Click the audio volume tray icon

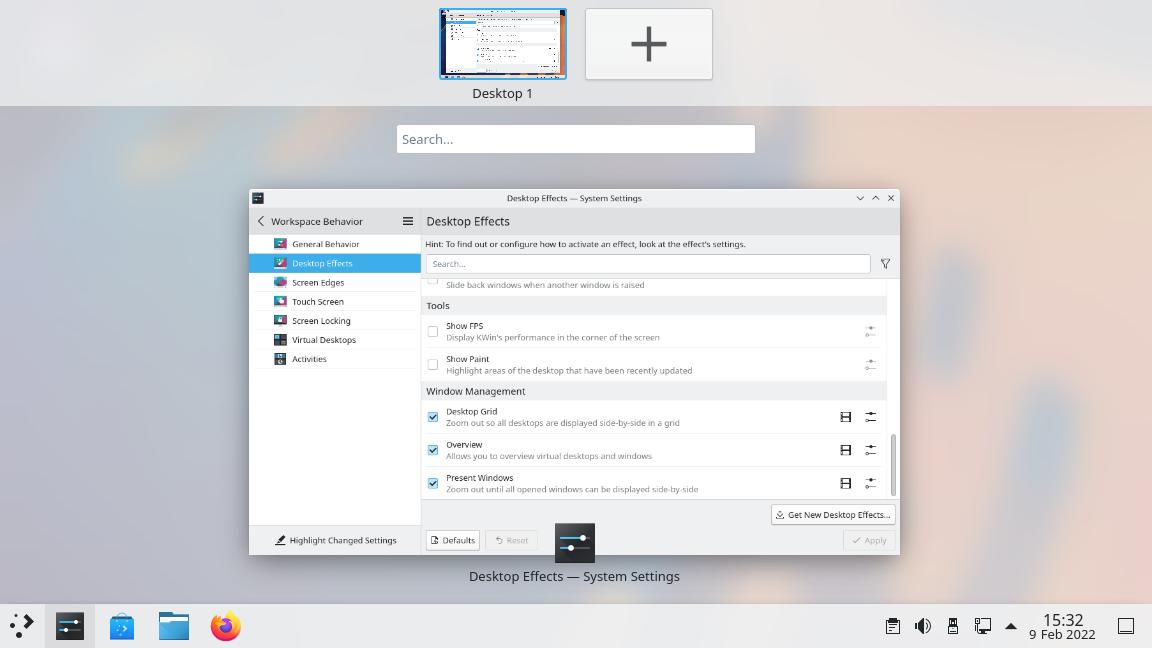pyautogui.click(x=923, y=626)
